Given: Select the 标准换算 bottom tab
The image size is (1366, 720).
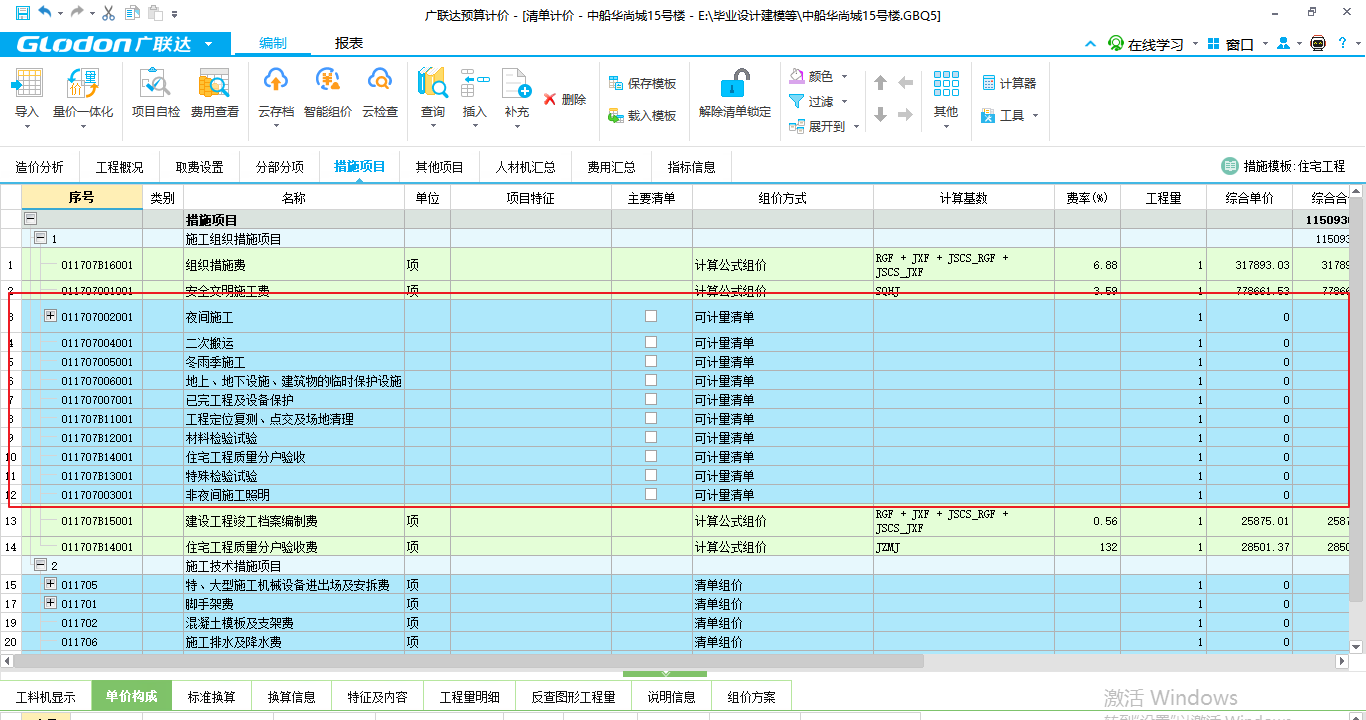Looking at the screenshot, I should click(212, 697).
